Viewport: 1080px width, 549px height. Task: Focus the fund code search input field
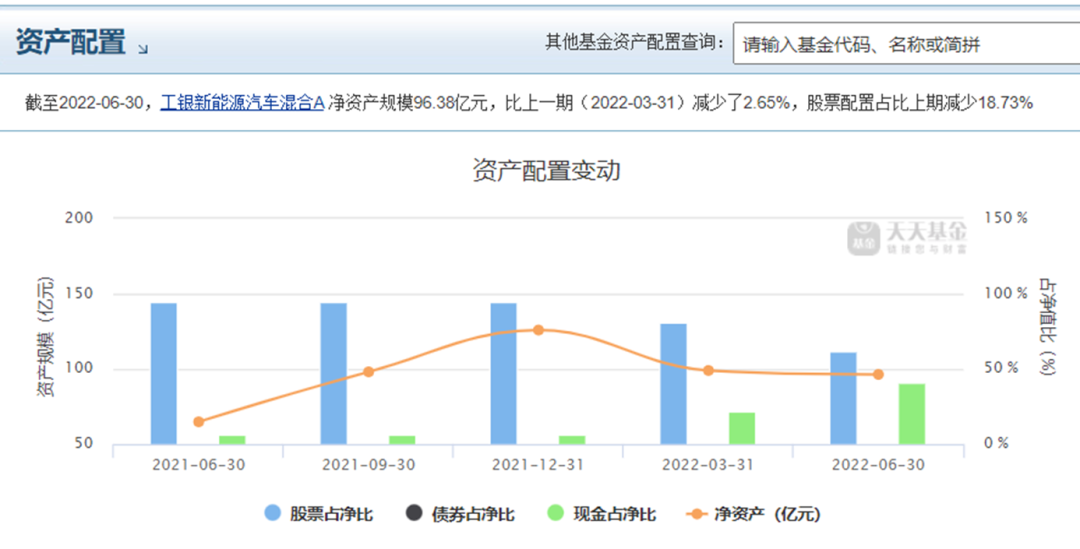[x=906, y=43]
